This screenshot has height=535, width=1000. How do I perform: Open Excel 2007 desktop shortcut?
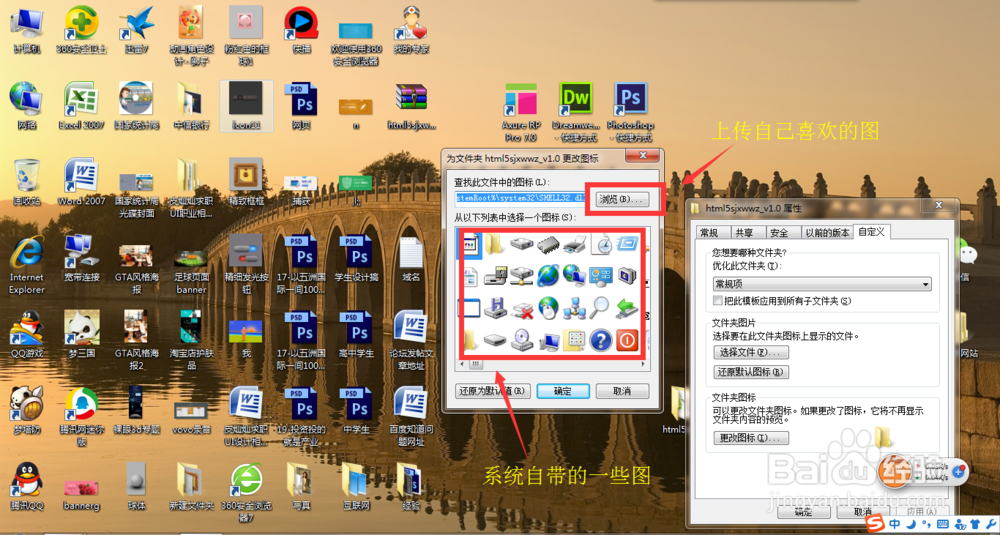click(81, 106)
